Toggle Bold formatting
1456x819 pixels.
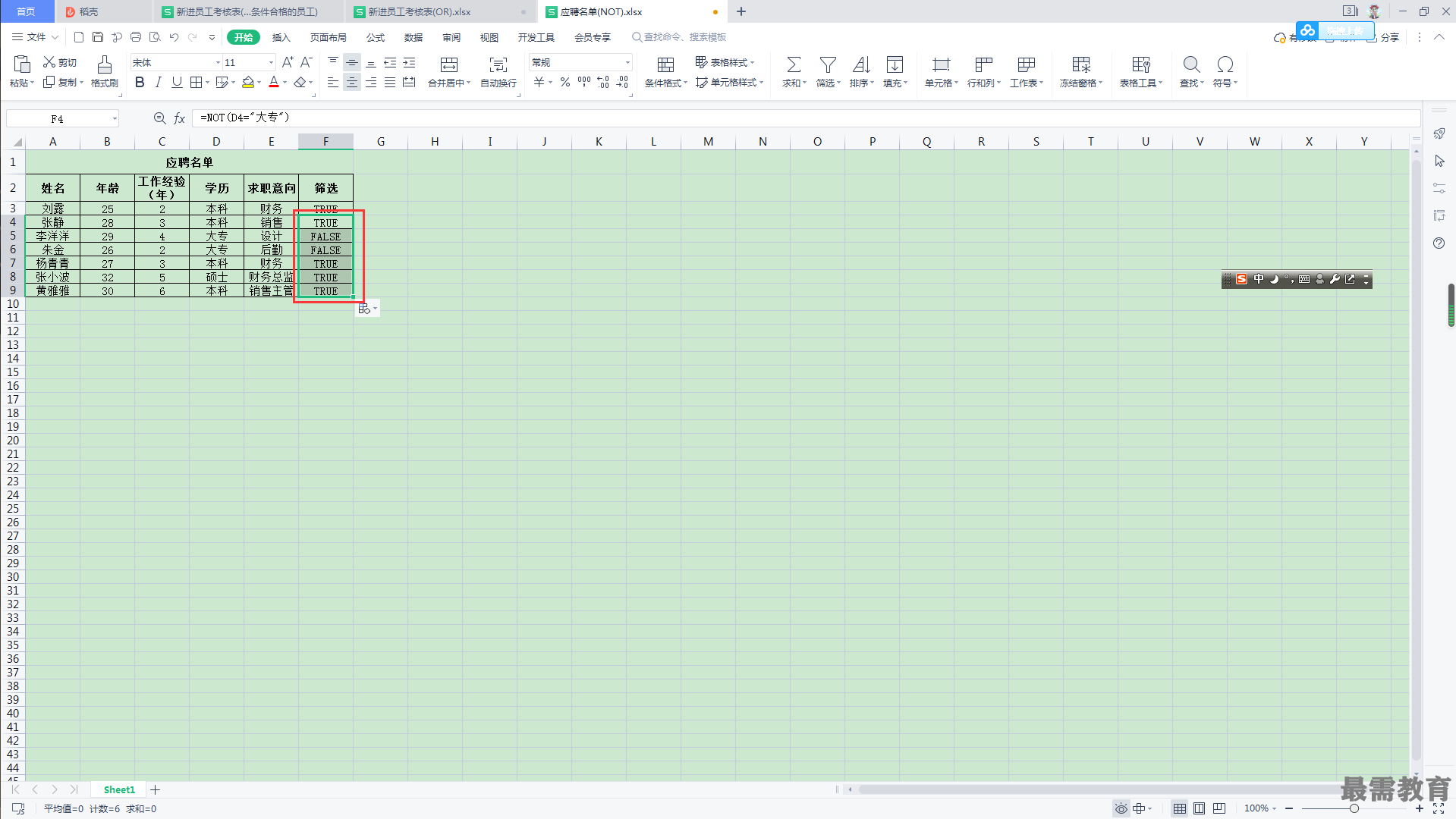140,83
